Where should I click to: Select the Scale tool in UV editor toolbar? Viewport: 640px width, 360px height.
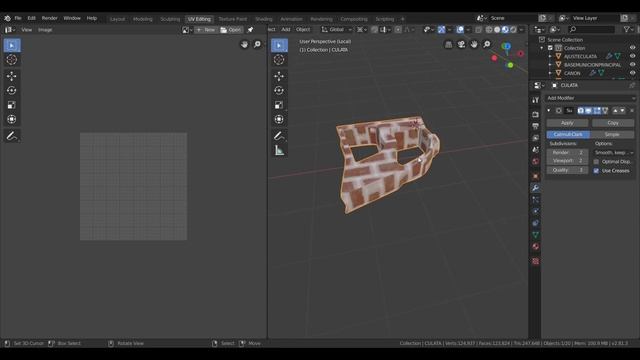click(x=11, y=105)
